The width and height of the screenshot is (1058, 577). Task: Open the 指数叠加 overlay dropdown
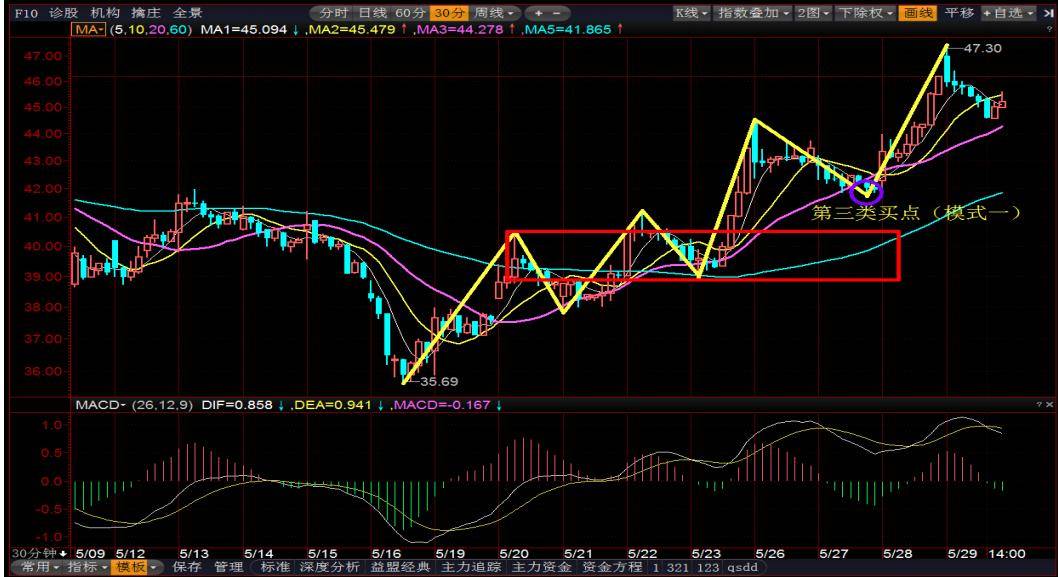click(753, 13)
